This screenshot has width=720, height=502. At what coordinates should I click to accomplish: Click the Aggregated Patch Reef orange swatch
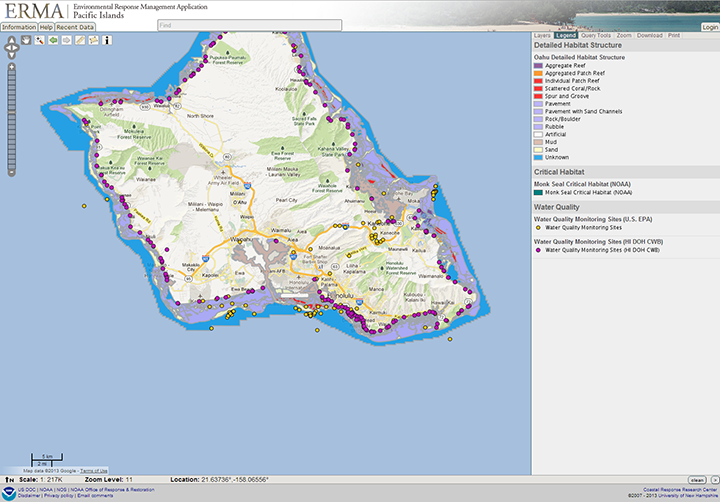[538, 73]
